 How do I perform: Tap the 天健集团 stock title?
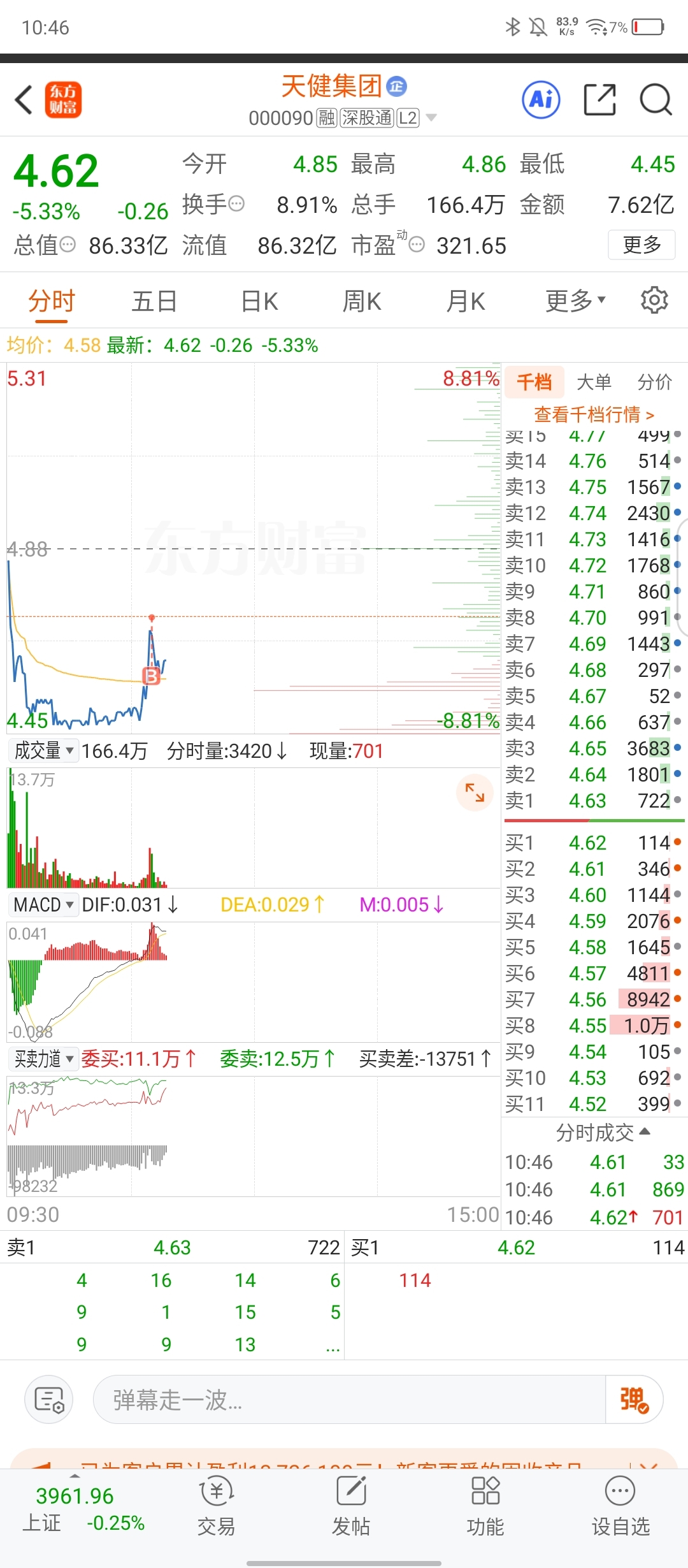pos(331,86)
